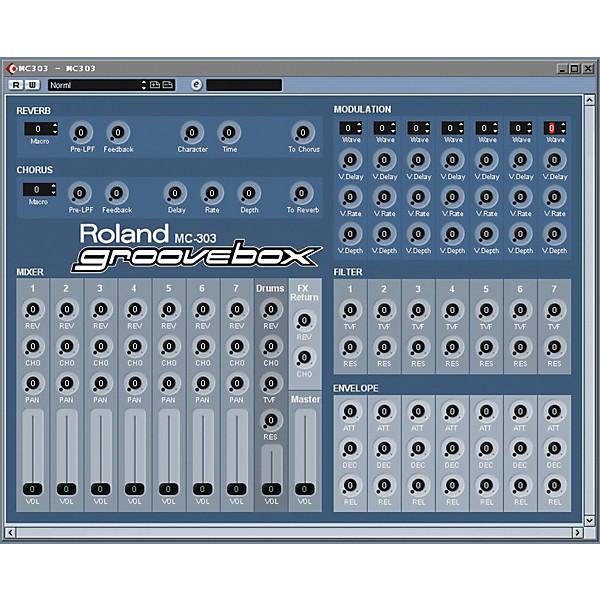Click the FX Return REV knob
This screenshot has width=600, height=600.
coord(304,320)
